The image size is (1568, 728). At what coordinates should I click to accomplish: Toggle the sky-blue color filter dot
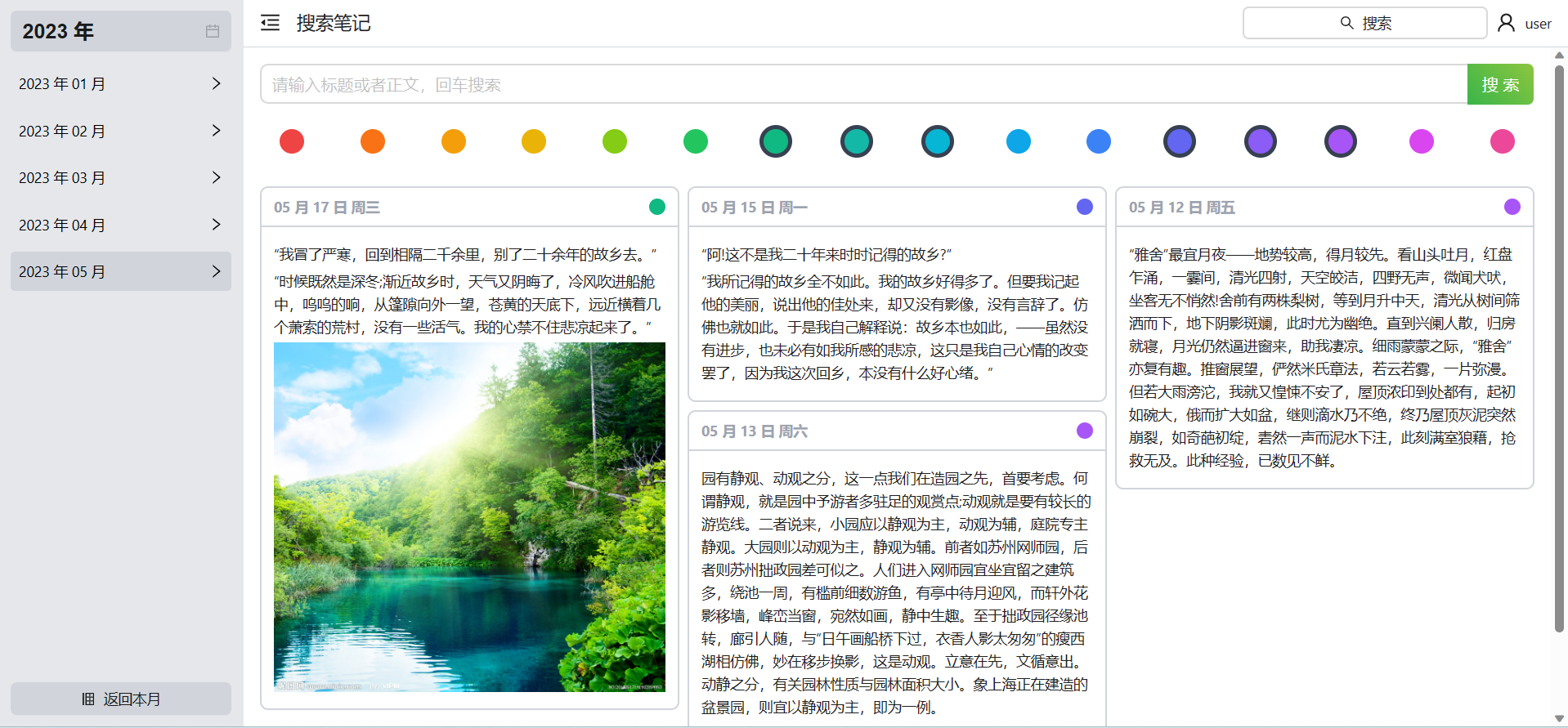pyautogui.click(x=1019, y=141)
